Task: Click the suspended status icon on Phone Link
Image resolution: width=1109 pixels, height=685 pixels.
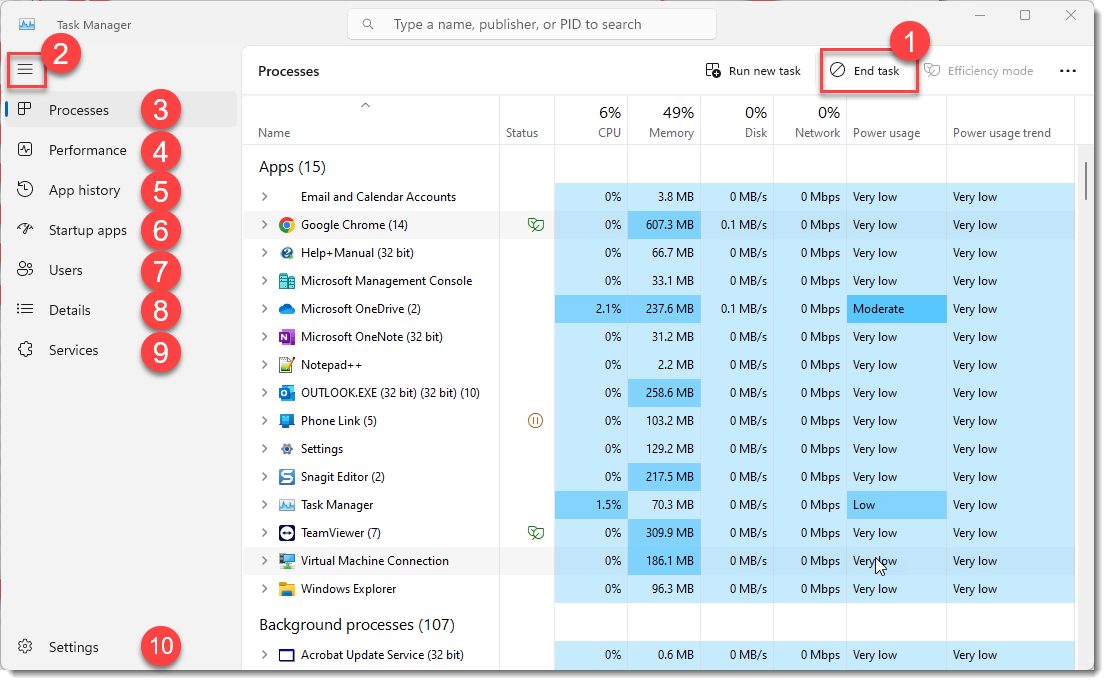Action: [536, 420]
